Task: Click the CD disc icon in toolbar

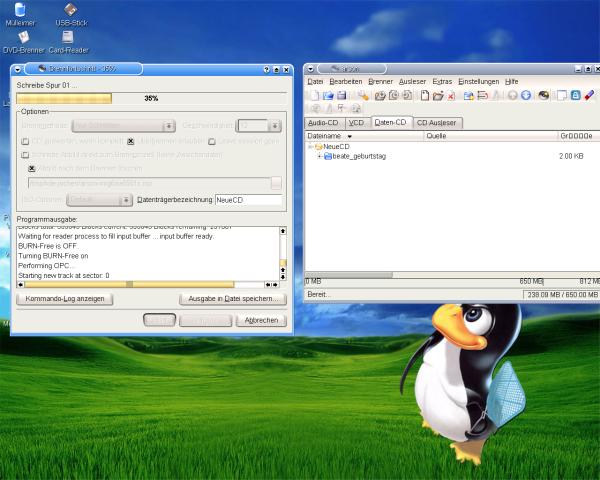Action: point(543,95)
